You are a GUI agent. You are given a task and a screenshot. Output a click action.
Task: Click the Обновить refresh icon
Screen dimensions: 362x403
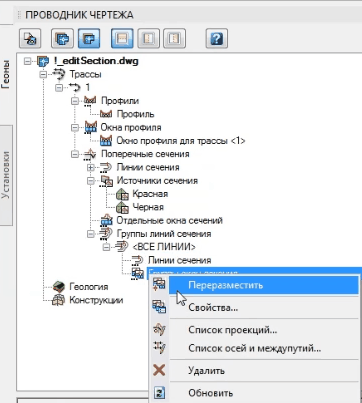[160, 393]
